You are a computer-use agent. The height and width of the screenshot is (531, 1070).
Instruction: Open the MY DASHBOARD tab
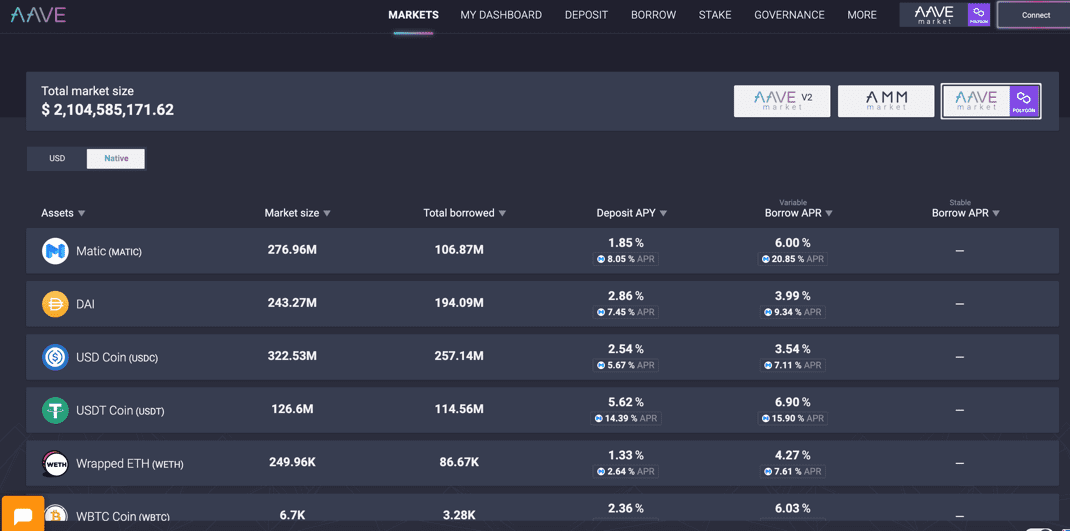[x=501, y=15]
